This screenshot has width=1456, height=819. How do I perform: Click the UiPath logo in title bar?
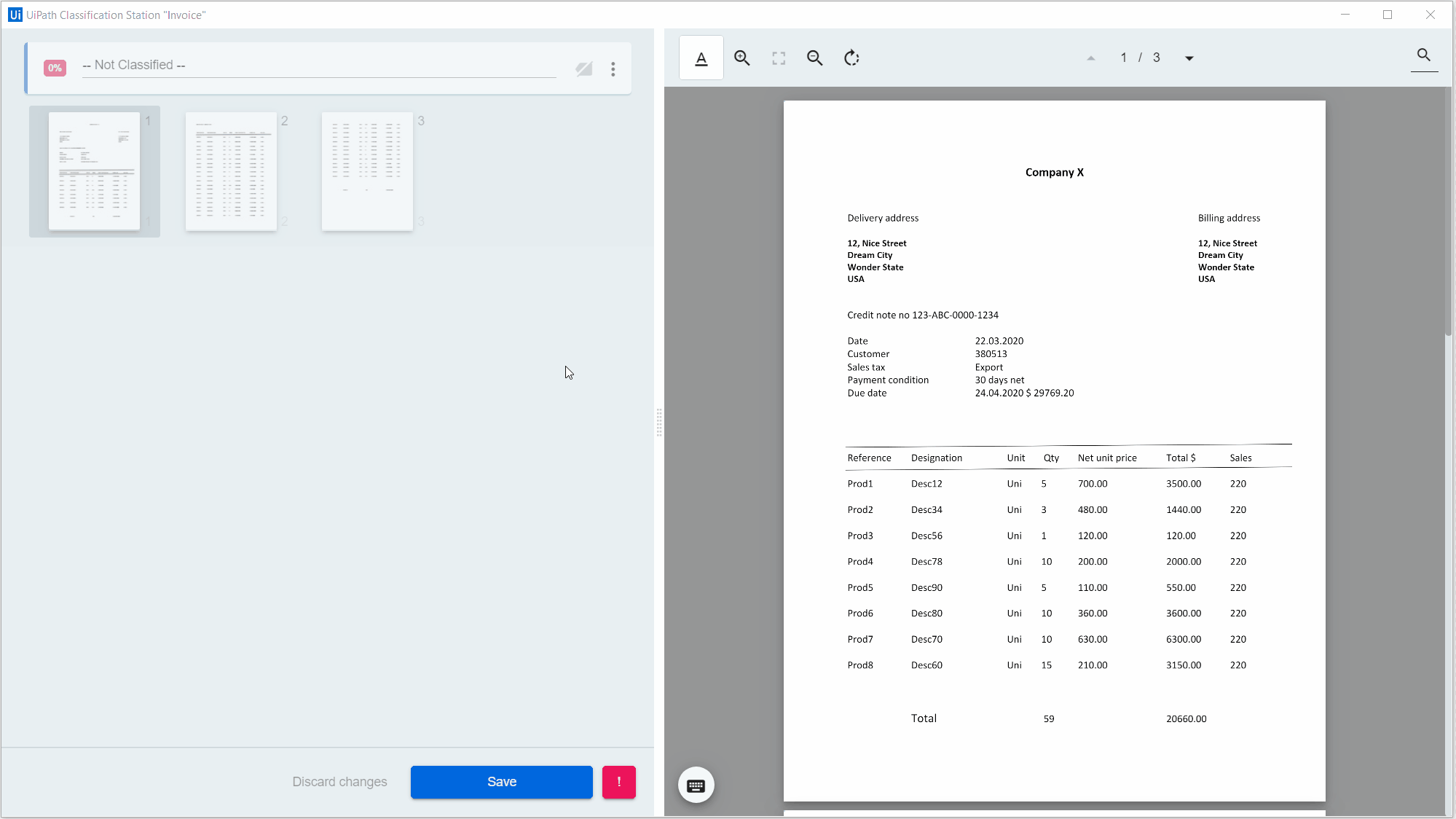coord(15,15)
